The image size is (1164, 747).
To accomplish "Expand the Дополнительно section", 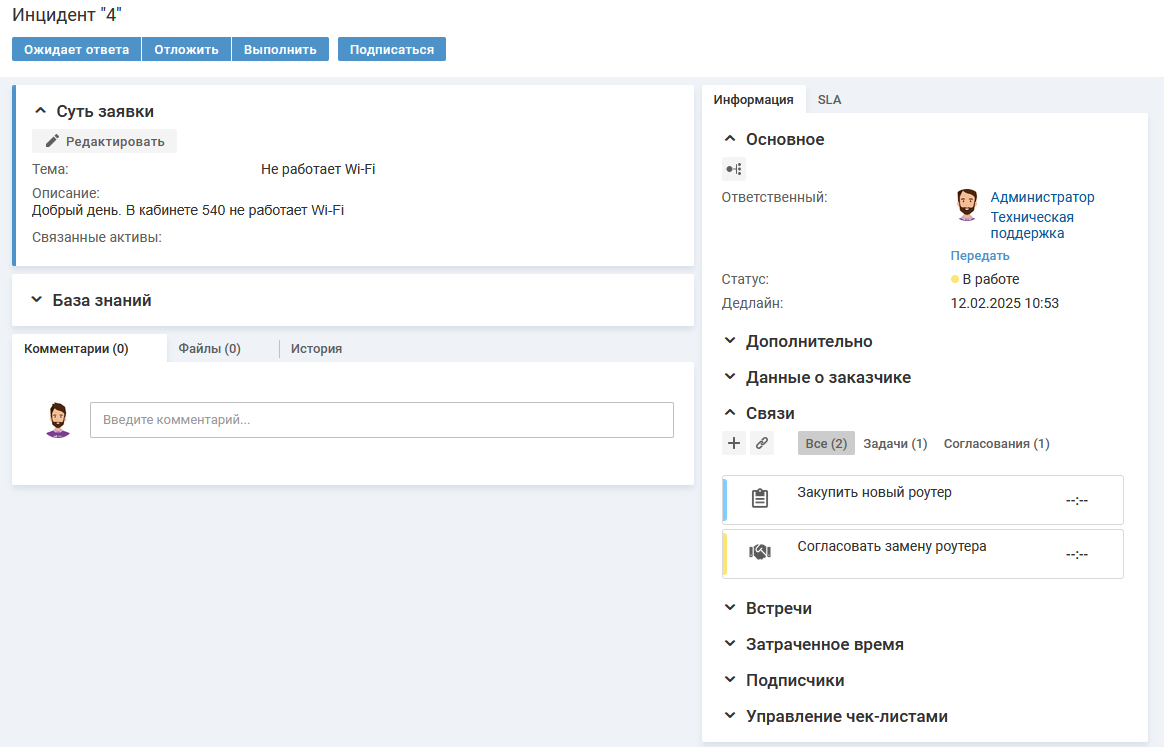I will click(808, 341).
